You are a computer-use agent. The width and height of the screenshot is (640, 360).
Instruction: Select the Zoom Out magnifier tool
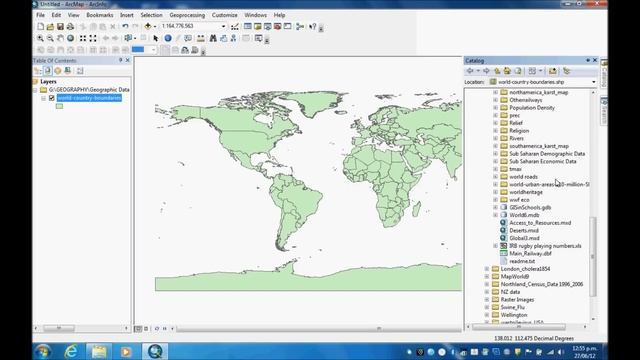click(x=50, y=38)
